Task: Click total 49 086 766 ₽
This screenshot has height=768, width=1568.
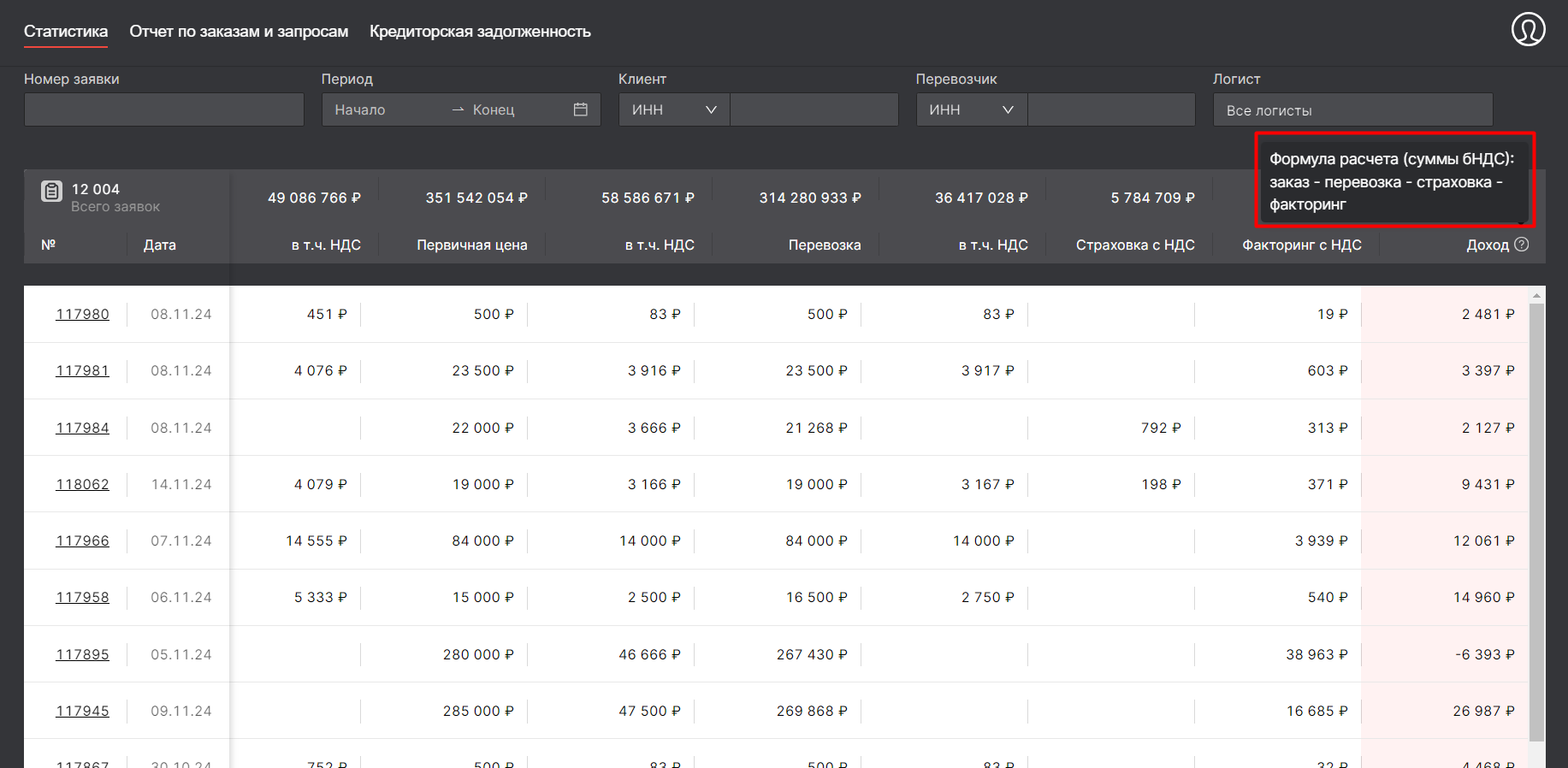Action: tap(314, 198)
